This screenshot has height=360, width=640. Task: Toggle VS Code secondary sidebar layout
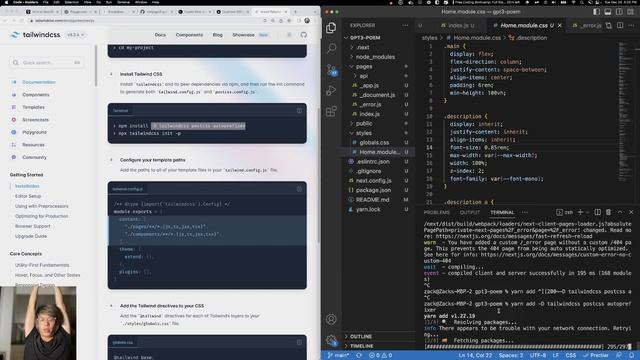619,12
